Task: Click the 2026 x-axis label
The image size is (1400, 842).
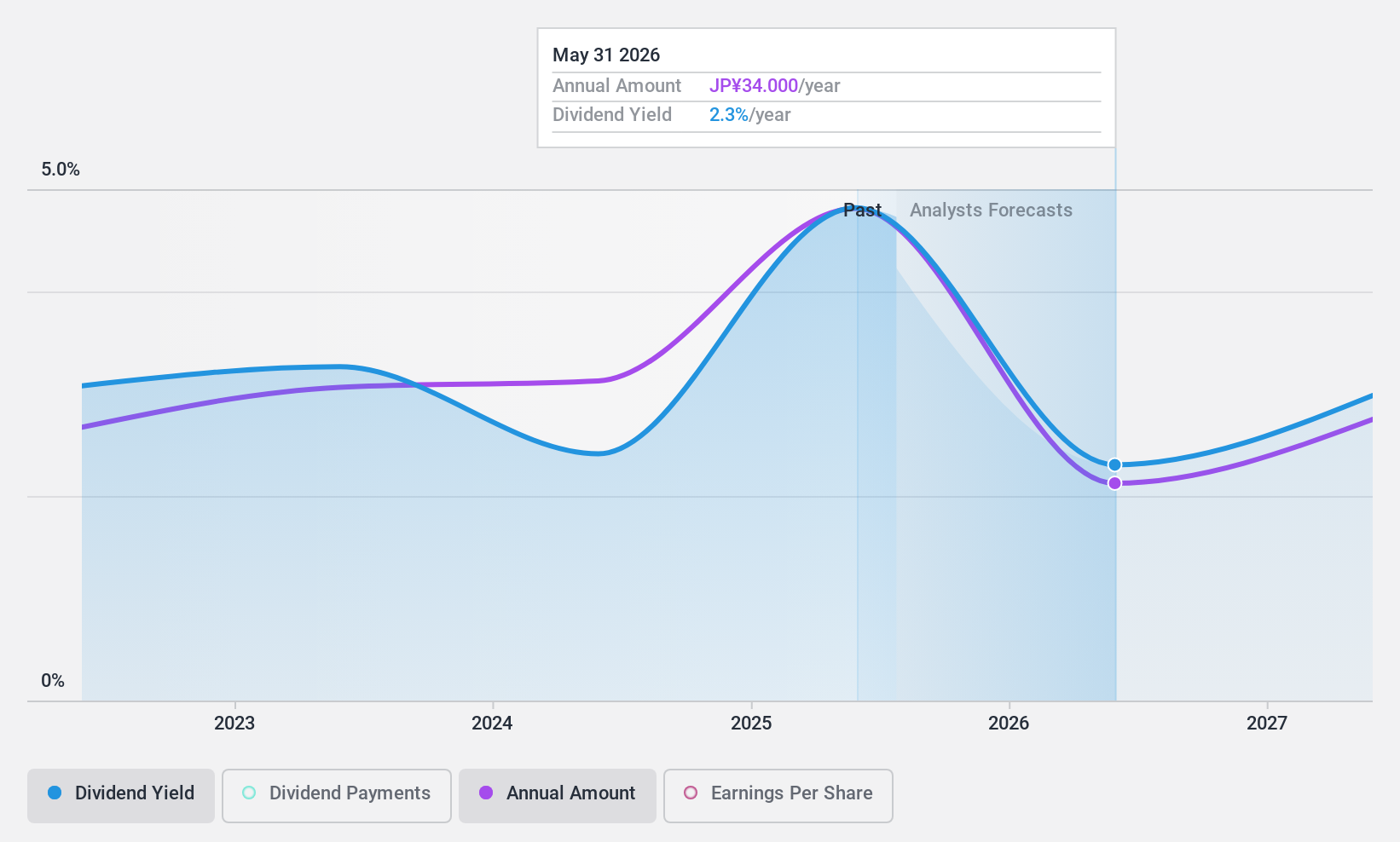Action: click(1009, 724)
